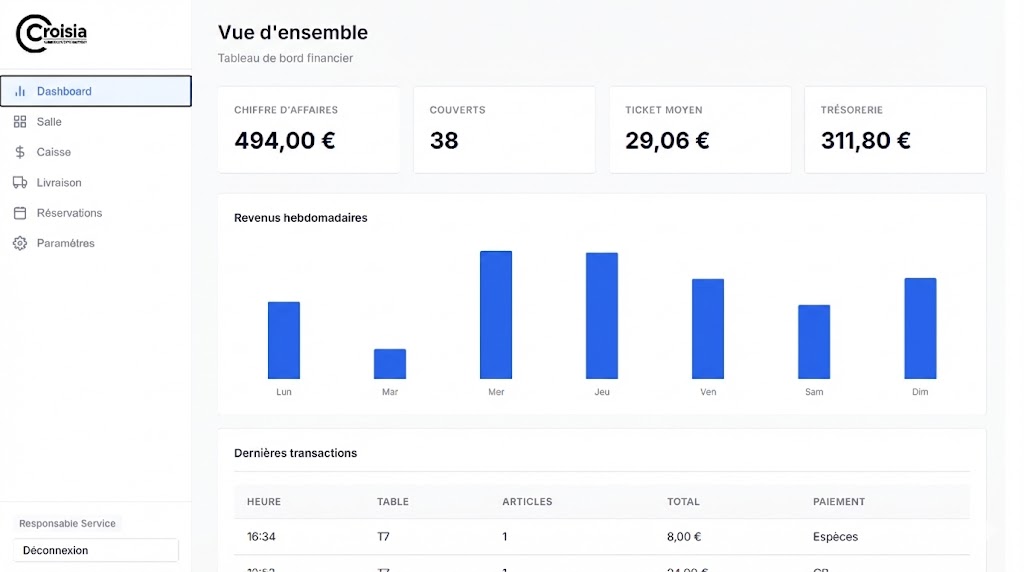Open the Dashboard menu item
This screenshot has height=572, width=1024.
pyautogui.click(x=96, y=91)
